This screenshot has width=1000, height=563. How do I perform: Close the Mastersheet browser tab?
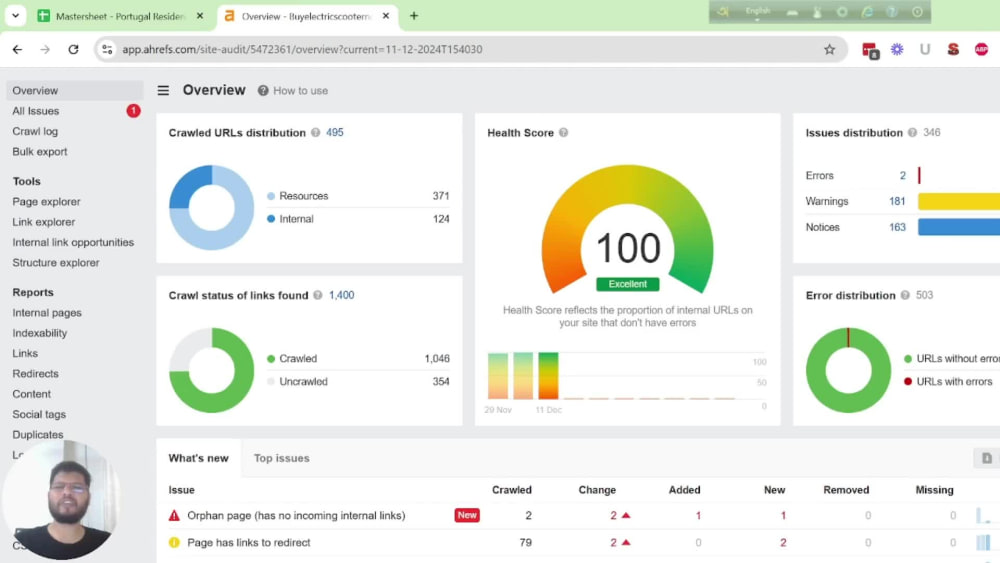tap(200, 16)
